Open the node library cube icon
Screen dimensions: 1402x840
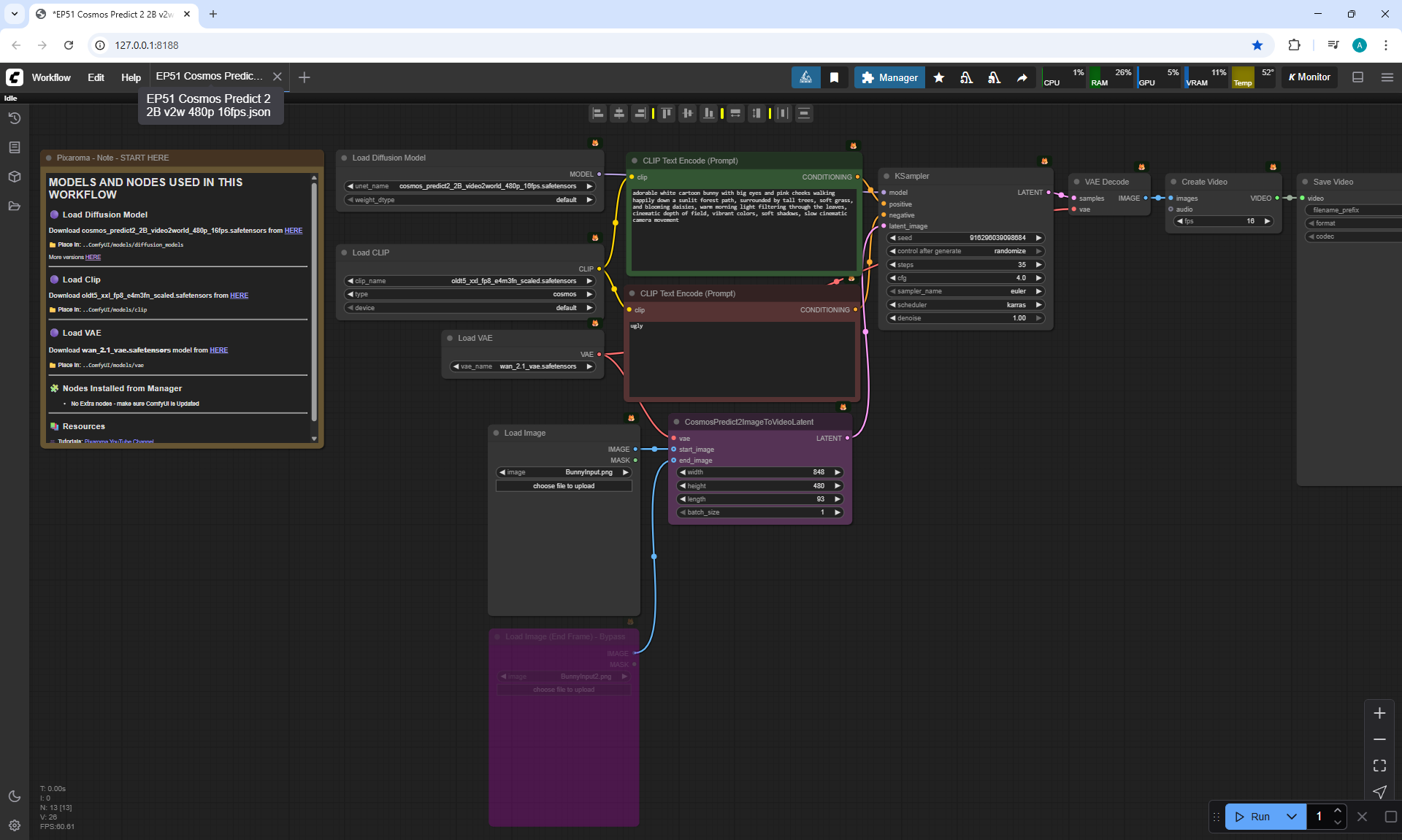(x=14, y=177)
